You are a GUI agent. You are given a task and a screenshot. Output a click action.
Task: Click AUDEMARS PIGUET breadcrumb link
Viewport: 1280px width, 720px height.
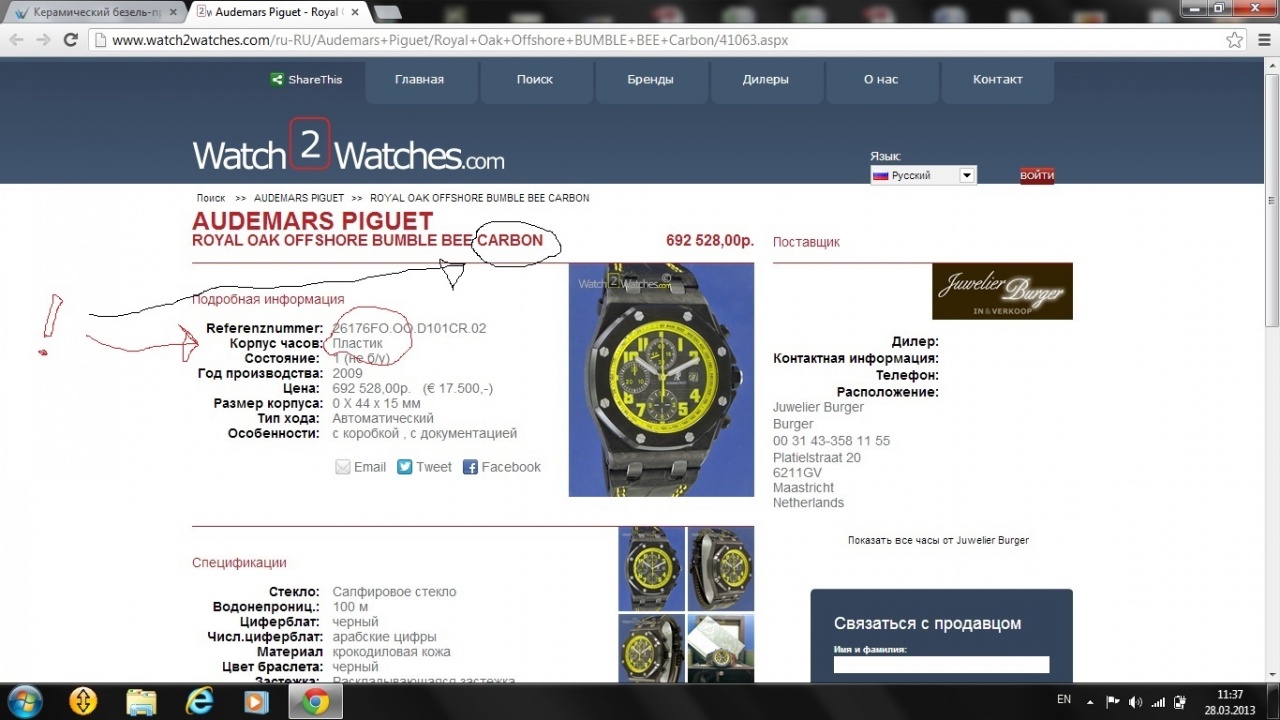pyautogui.click(x=299, y=198)
